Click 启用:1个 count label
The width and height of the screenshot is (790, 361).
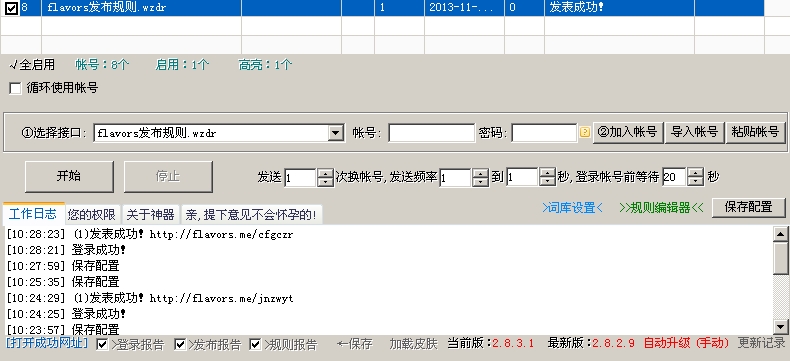click(182, 65)
